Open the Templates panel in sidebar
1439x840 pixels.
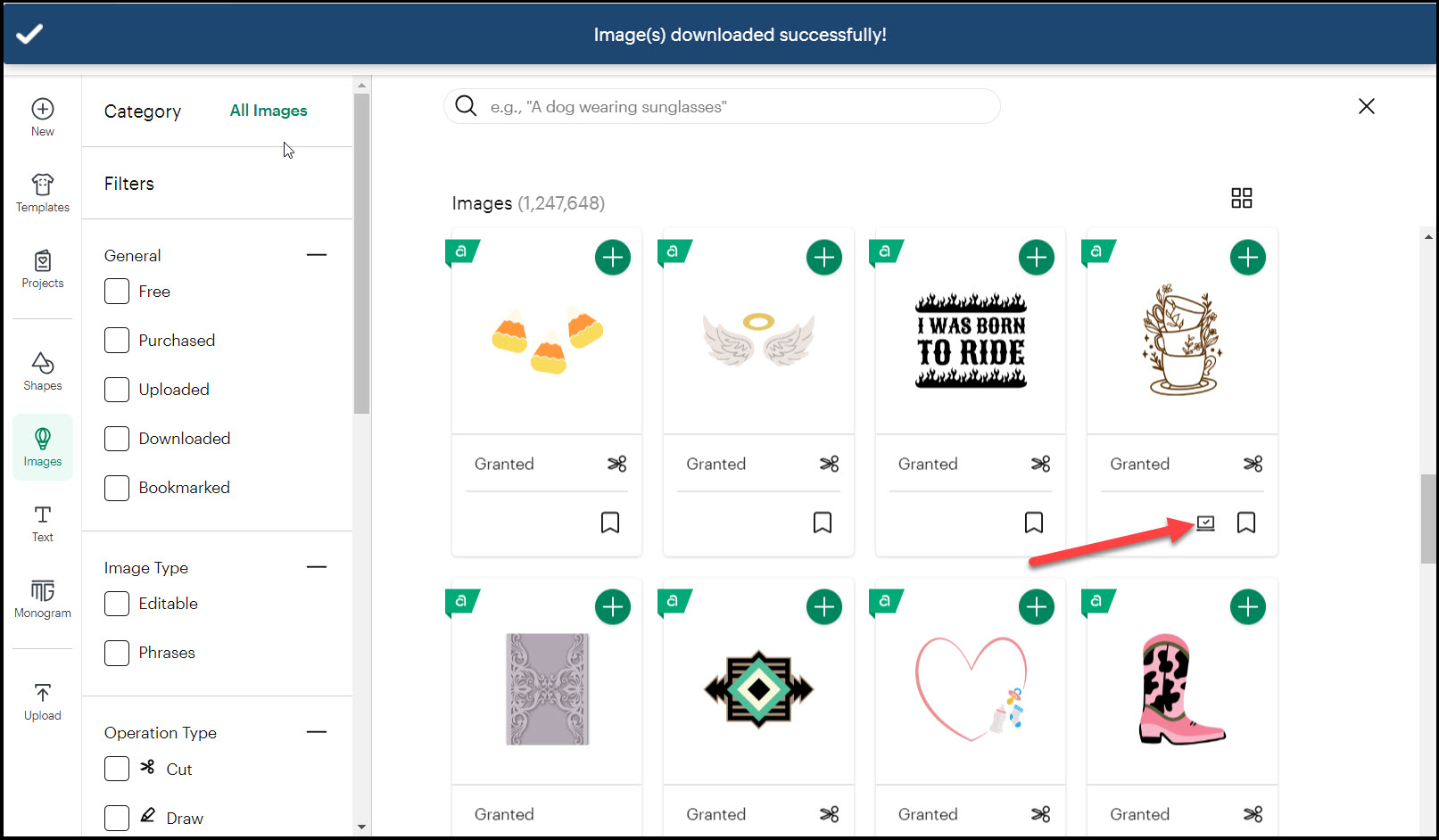pyautogui.click(x=43, y=193)
